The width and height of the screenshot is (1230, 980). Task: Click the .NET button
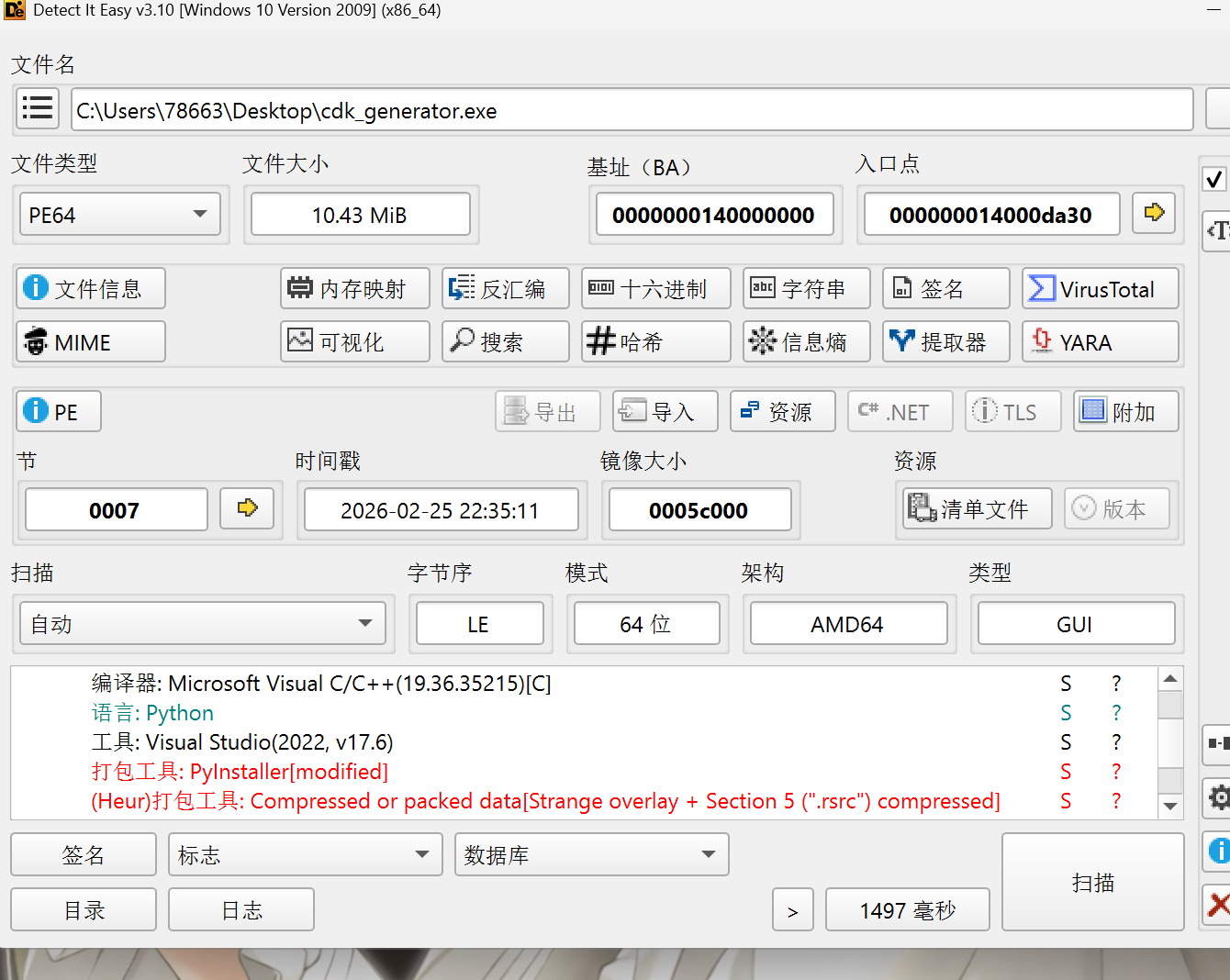coord(900,411)
